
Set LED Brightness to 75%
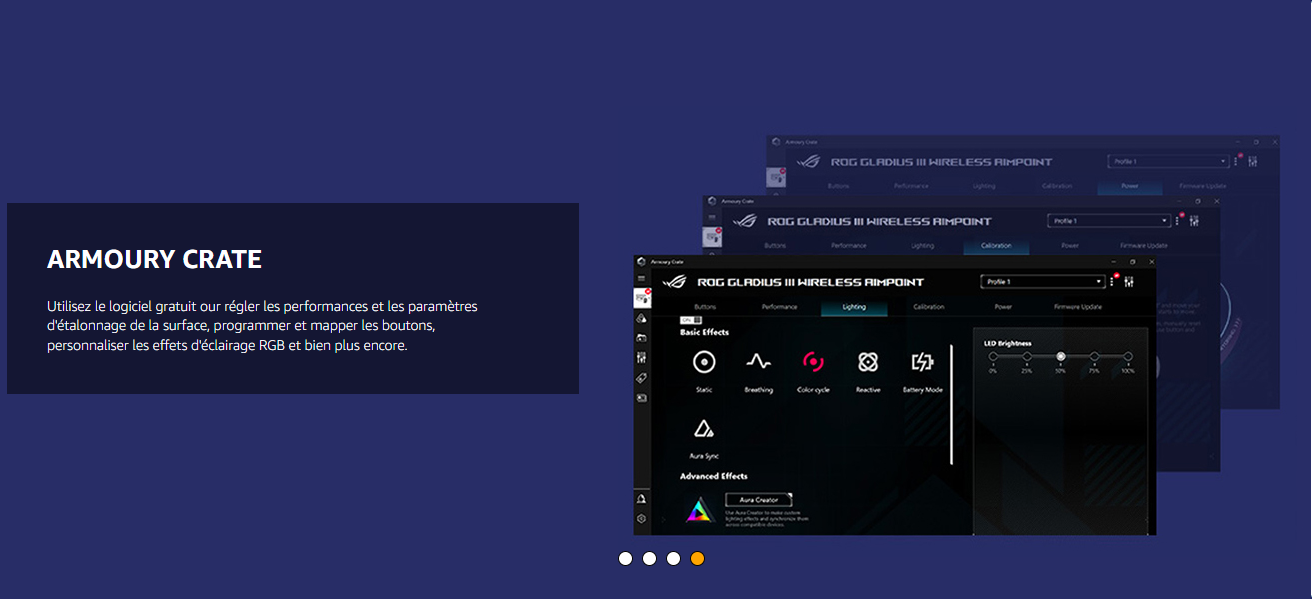[1095, 356]
